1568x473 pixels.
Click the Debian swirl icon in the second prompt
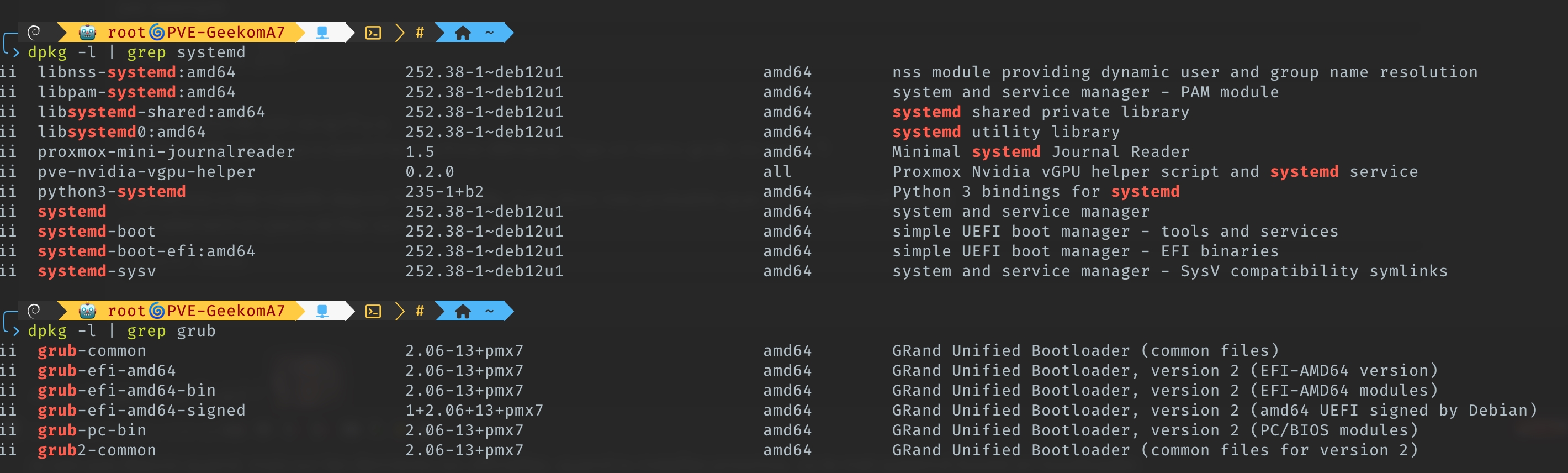pos(34,310)
